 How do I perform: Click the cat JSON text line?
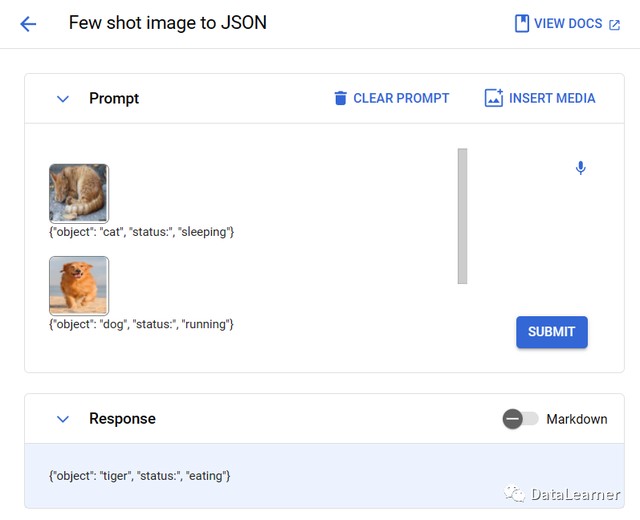click(141, 232)
